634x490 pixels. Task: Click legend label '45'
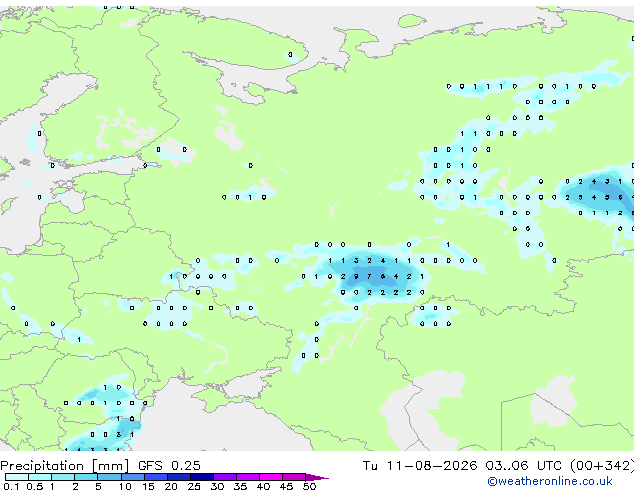pyautogui.click(x=286, y=486)
